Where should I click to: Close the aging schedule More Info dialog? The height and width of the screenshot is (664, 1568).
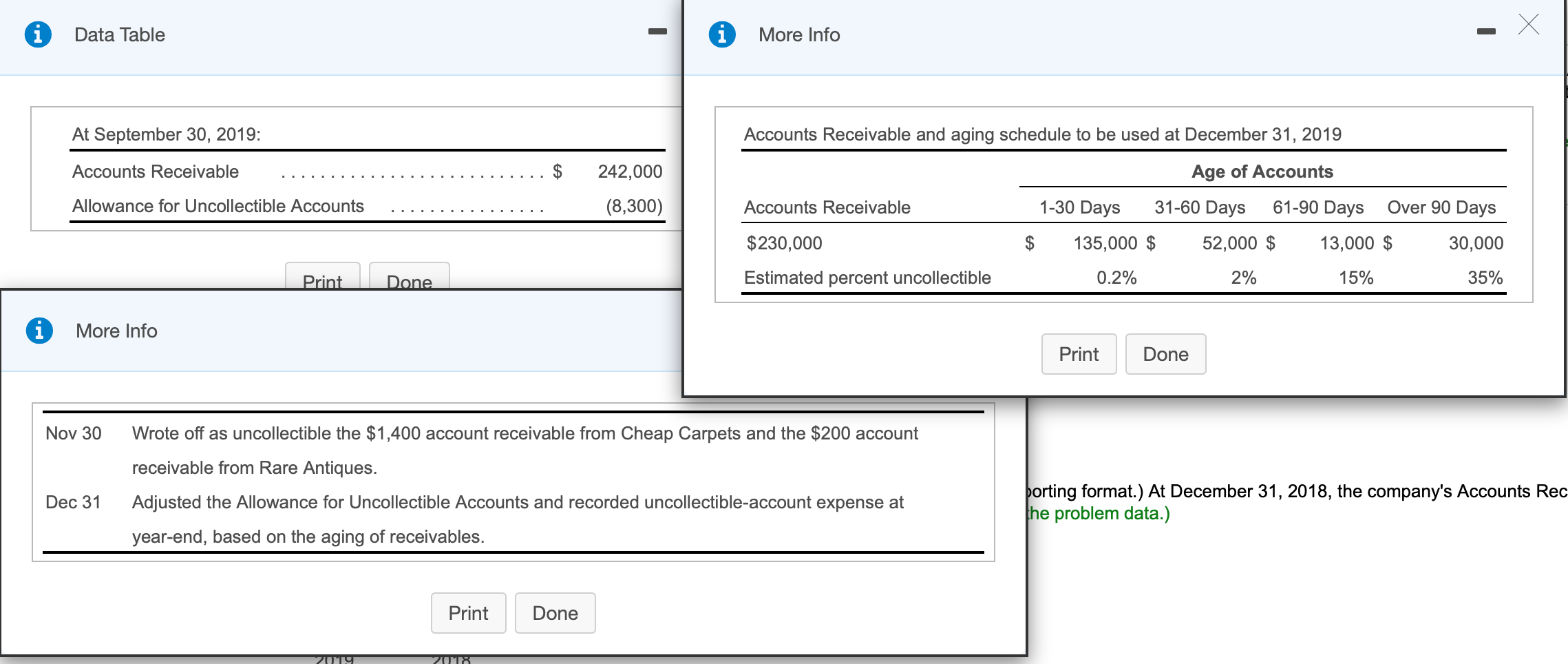[x=1529, y=24]
